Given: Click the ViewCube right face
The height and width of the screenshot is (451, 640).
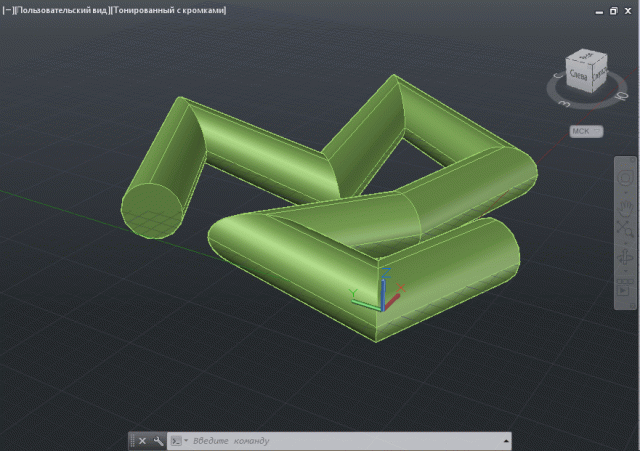Looking at the screenshot, I should point(598,72).
